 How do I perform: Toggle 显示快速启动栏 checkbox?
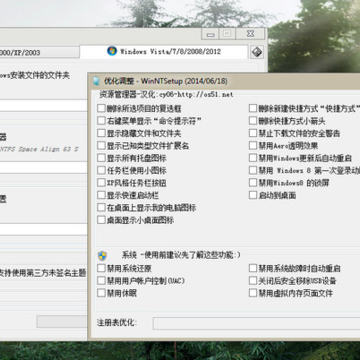pyautogui.click(x=101, y=195)
